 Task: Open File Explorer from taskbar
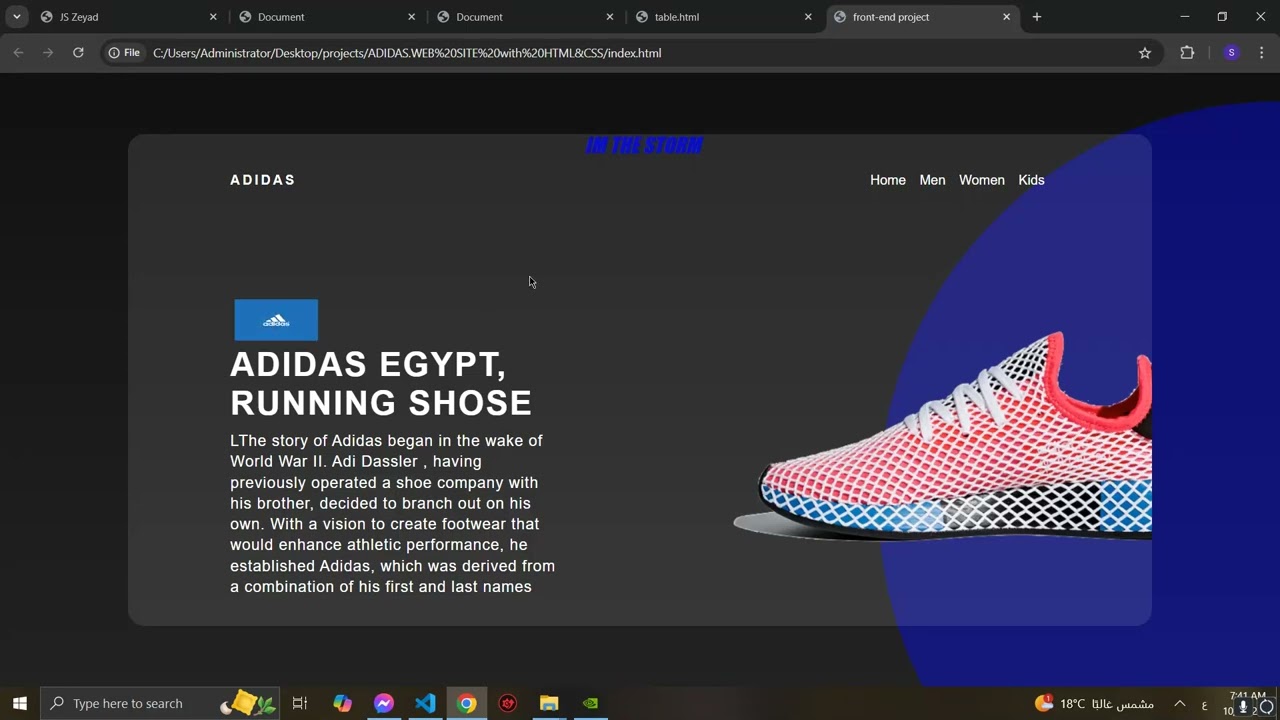(x=549, y=703)
